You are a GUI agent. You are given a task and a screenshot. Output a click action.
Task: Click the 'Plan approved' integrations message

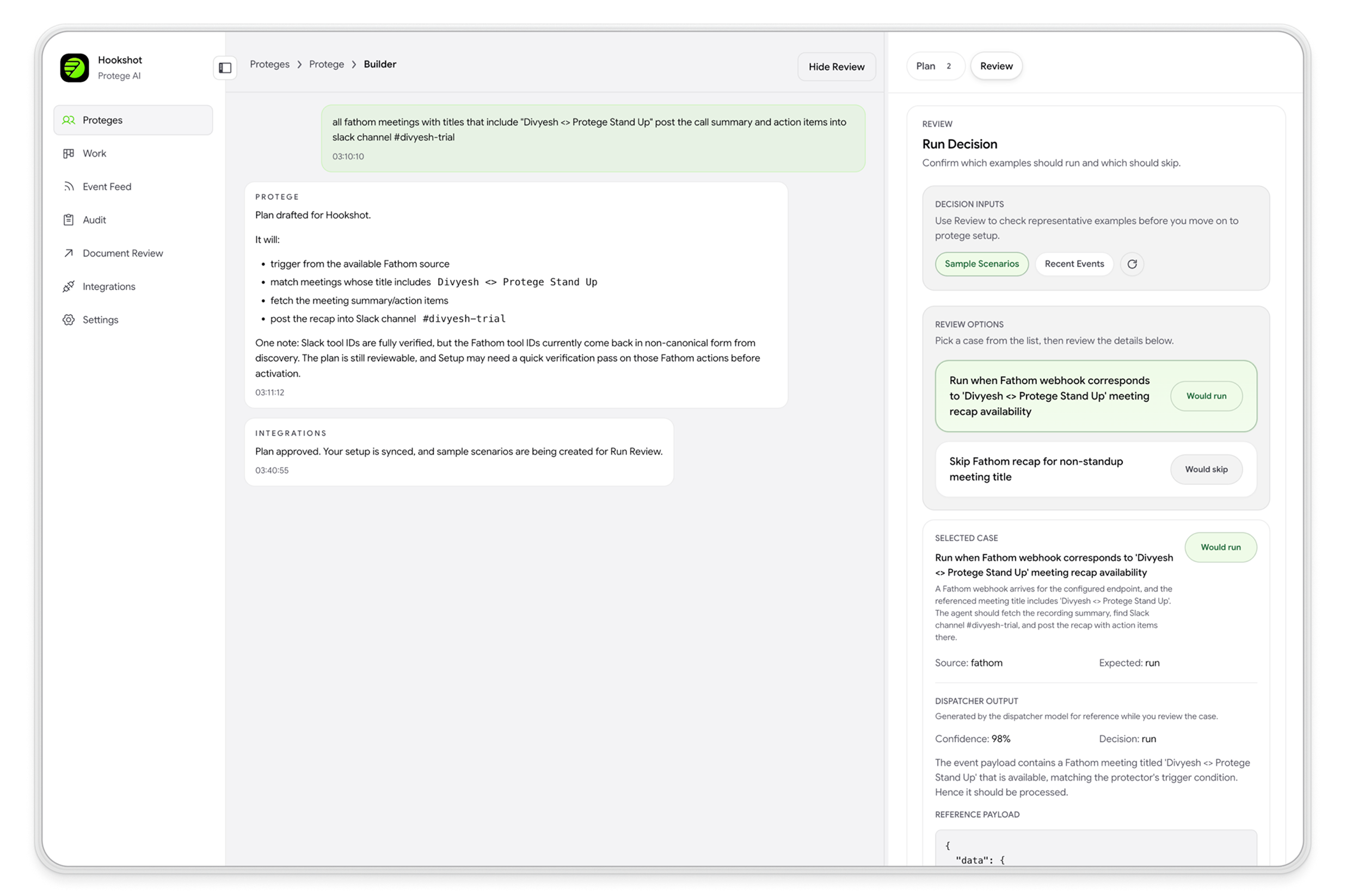(459, 452)
